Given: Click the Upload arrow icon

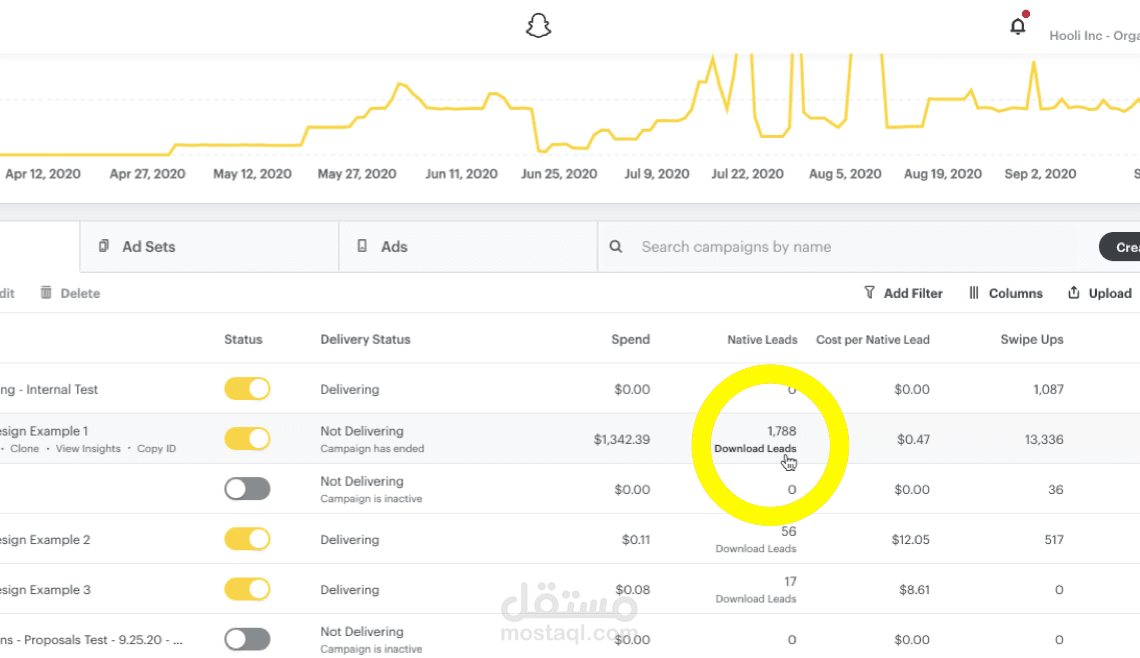Looking at the screenshot, I should (1074, 292).
